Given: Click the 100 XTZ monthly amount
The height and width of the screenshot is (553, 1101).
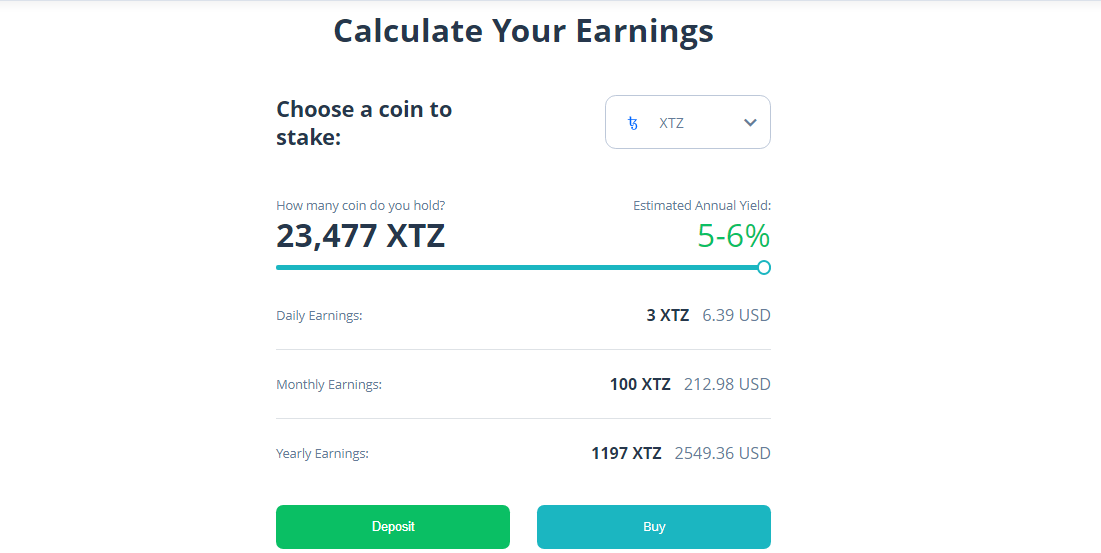Looking at the screenshot, I should pos(640,384).
